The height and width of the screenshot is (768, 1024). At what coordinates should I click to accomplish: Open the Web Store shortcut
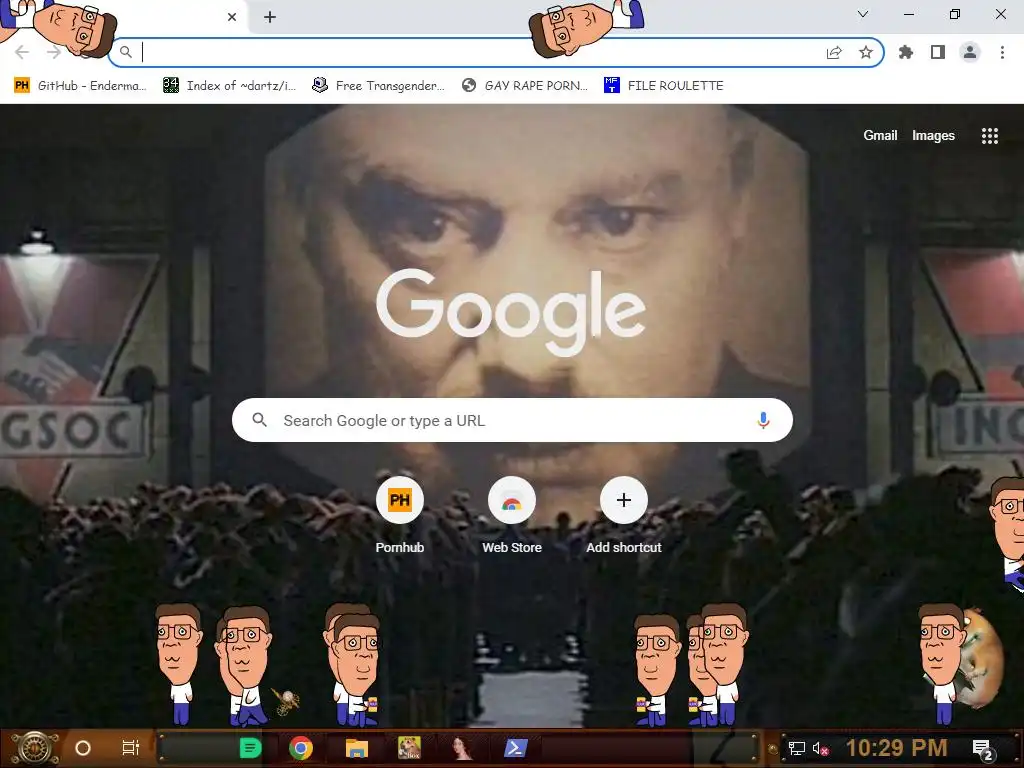click(x=512, y=516)
